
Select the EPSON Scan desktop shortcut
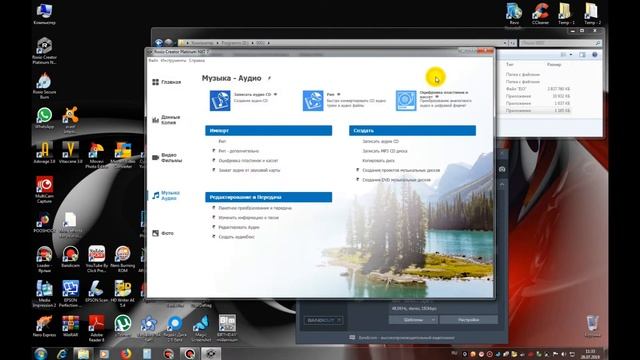(96, 291)
